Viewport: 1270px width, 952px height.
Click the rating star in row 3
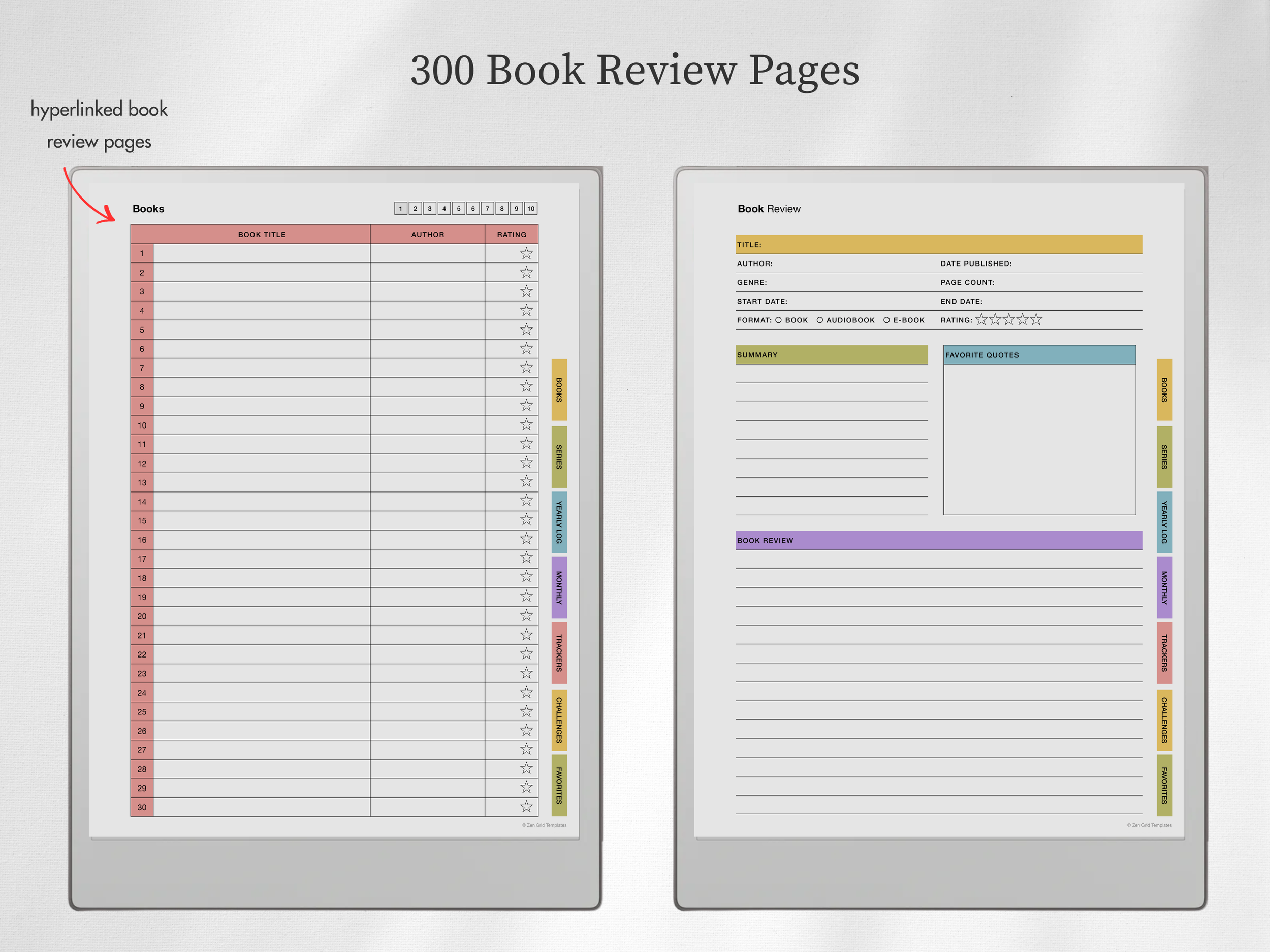tap(526, 291)
